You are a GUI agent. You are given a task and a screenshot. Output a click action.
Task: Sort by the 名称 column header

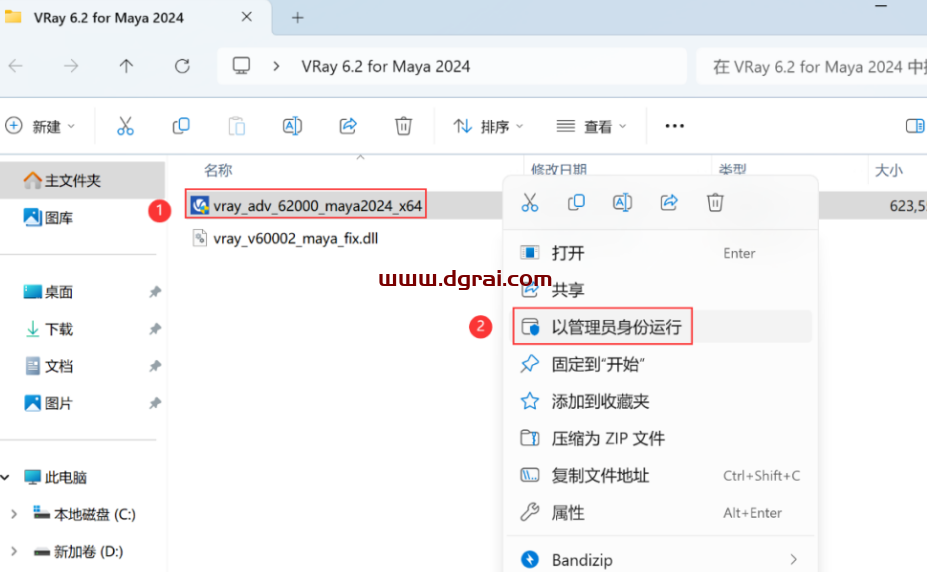pos(218,170)
